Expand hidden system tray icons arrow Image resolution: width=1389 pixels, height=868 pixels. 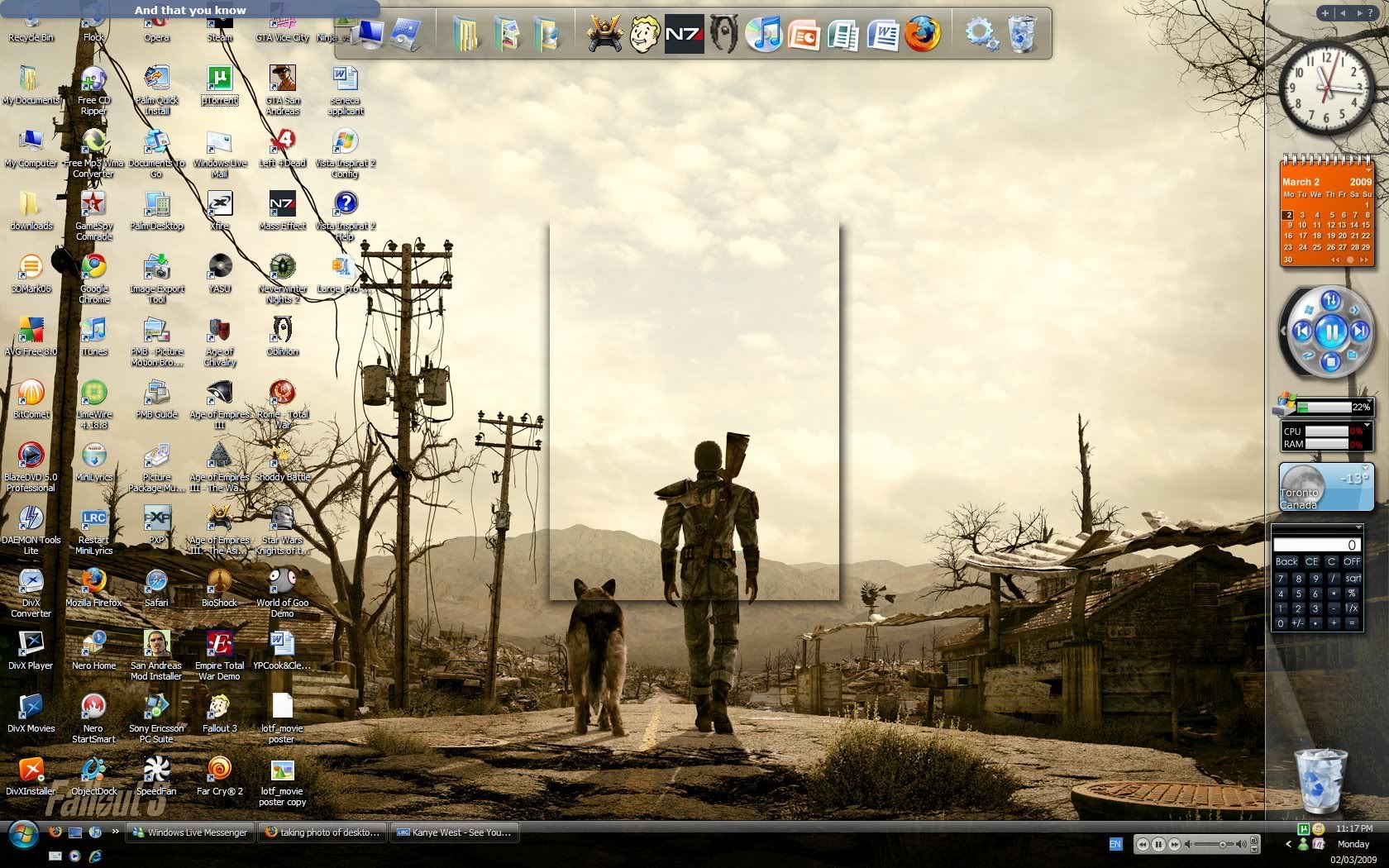click(x=1287, y=844)
